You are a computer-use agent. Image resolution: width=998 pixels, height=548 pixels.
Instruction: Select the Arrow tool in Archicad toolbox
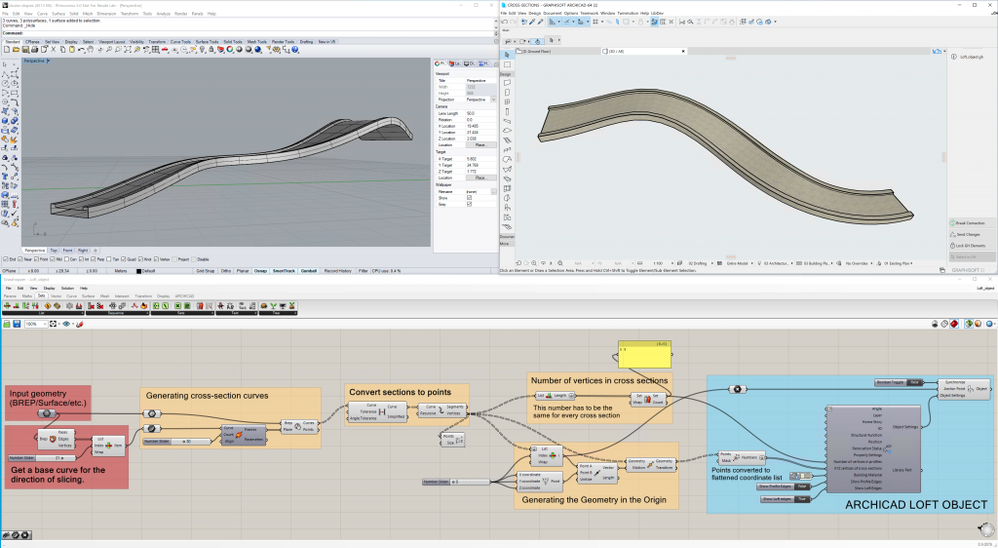(507, 55)
